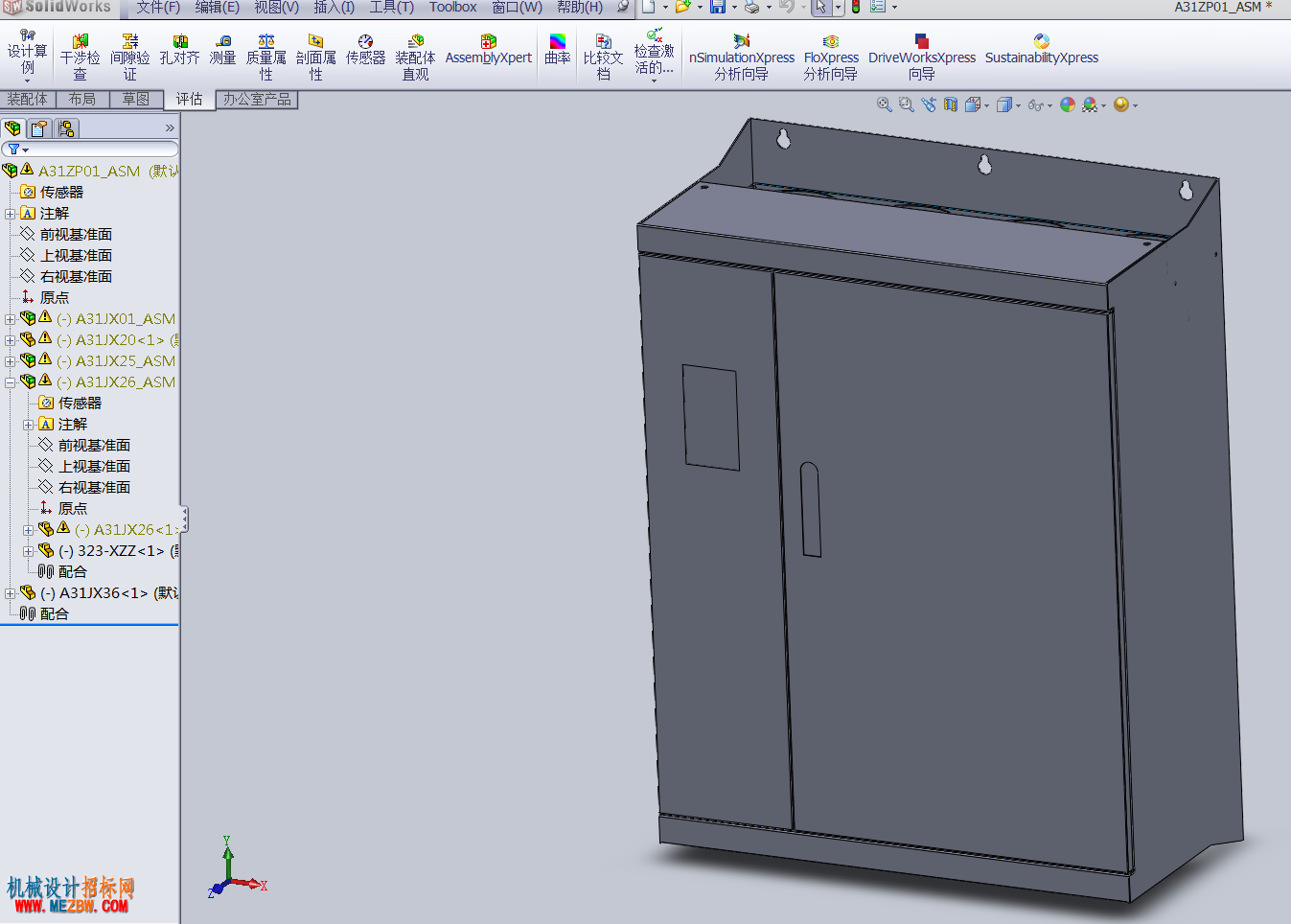Click the Options list icon in top toolbar
The height and width of the screenshot is (924, 1291).
pos(878,7)
